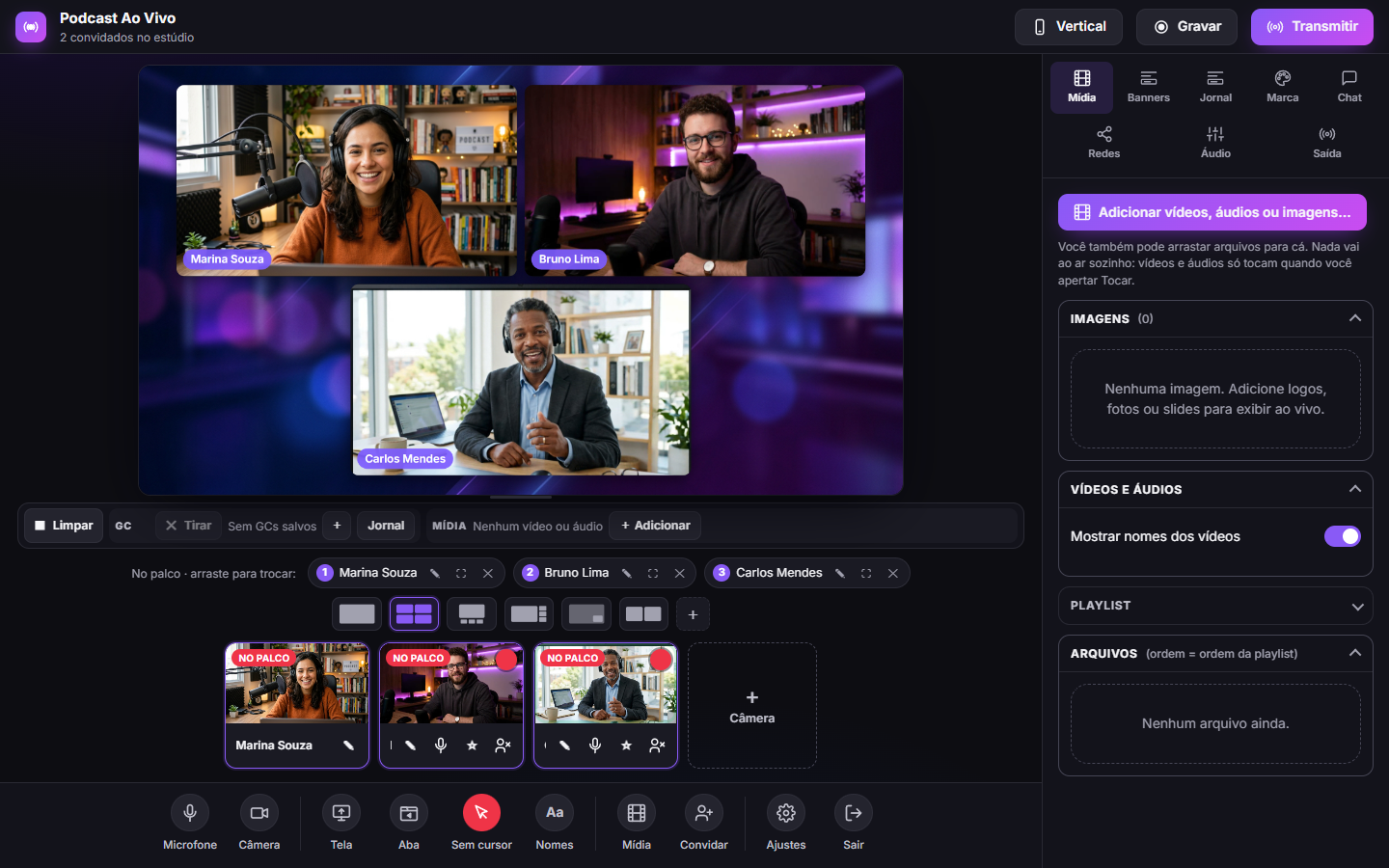The image size is (1389, 868).
Task: Add a custom layout with plus button
Action: click(x=693, y=614)
